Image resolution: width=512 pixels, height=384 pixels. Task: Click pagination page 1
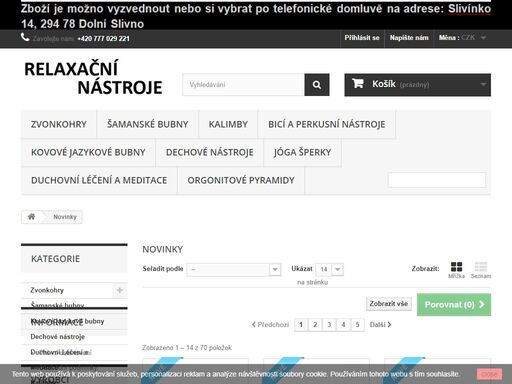[301, 325]
